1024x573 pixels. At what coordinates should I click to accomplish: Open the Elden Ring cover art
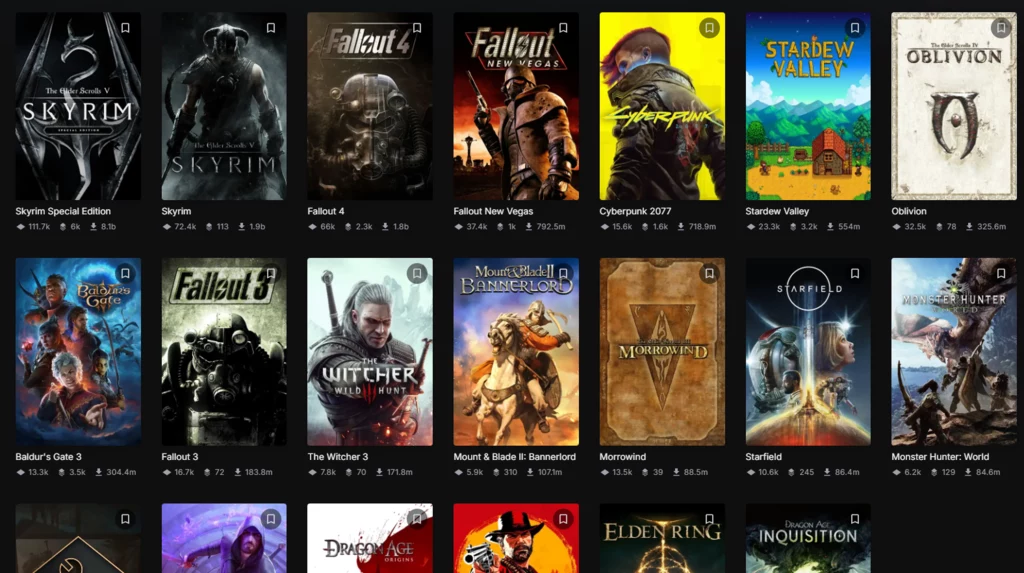click(x=662, y=538)
